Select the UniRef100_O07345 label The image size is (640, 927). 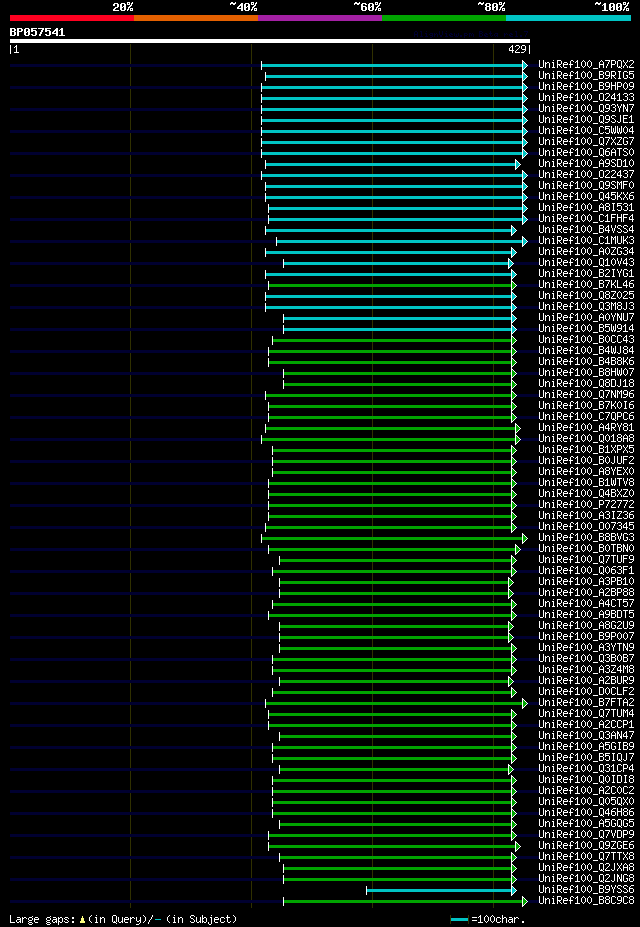(x=586, y=527)
